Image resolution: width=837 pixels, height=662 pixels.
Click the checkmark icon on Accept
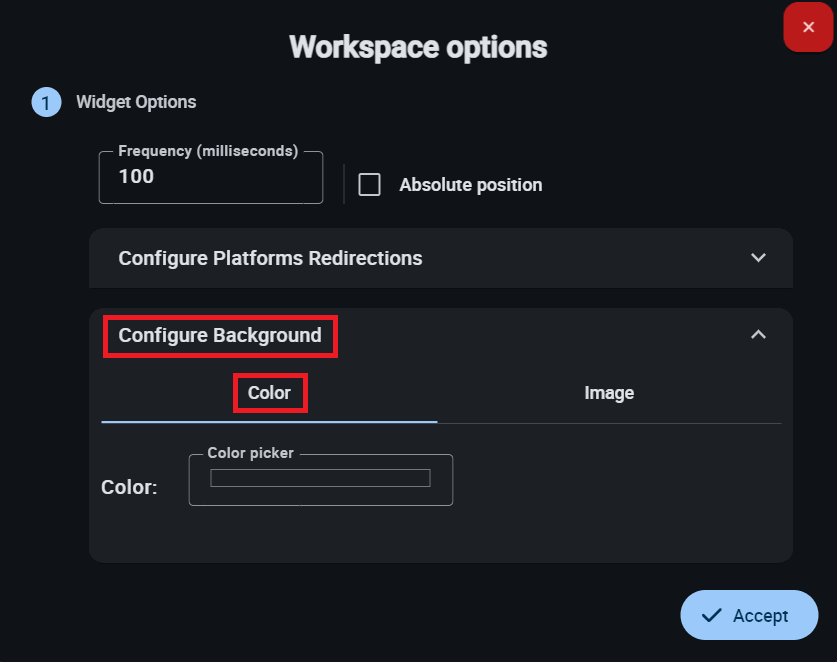click(x=712, y=615)
